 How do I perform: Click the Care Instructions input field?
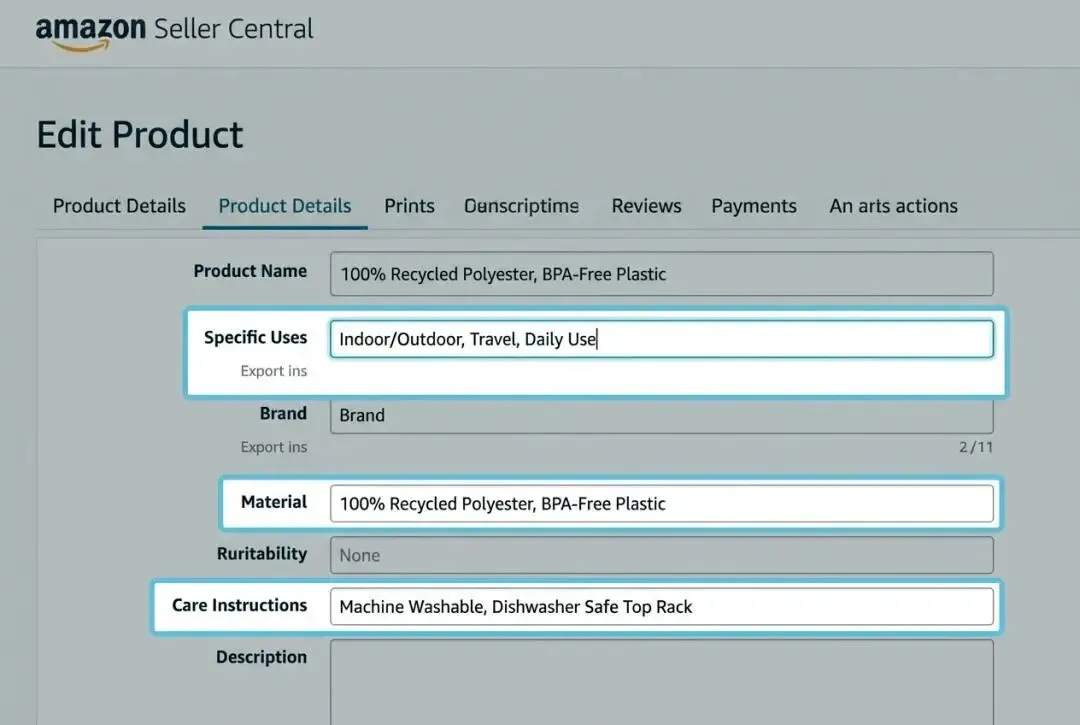661,607
